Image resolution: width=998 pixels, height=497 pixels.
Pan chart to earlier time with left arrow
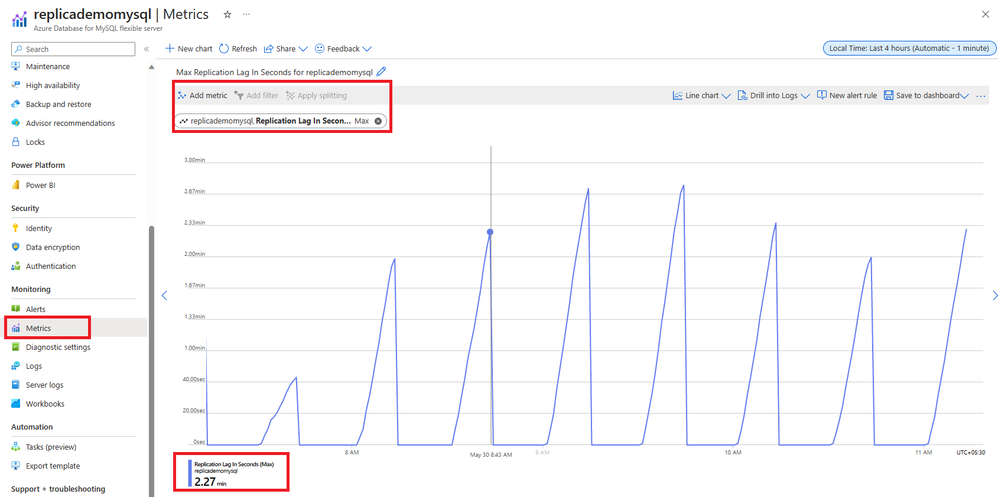pyautogui.click(x=164, y=295)
